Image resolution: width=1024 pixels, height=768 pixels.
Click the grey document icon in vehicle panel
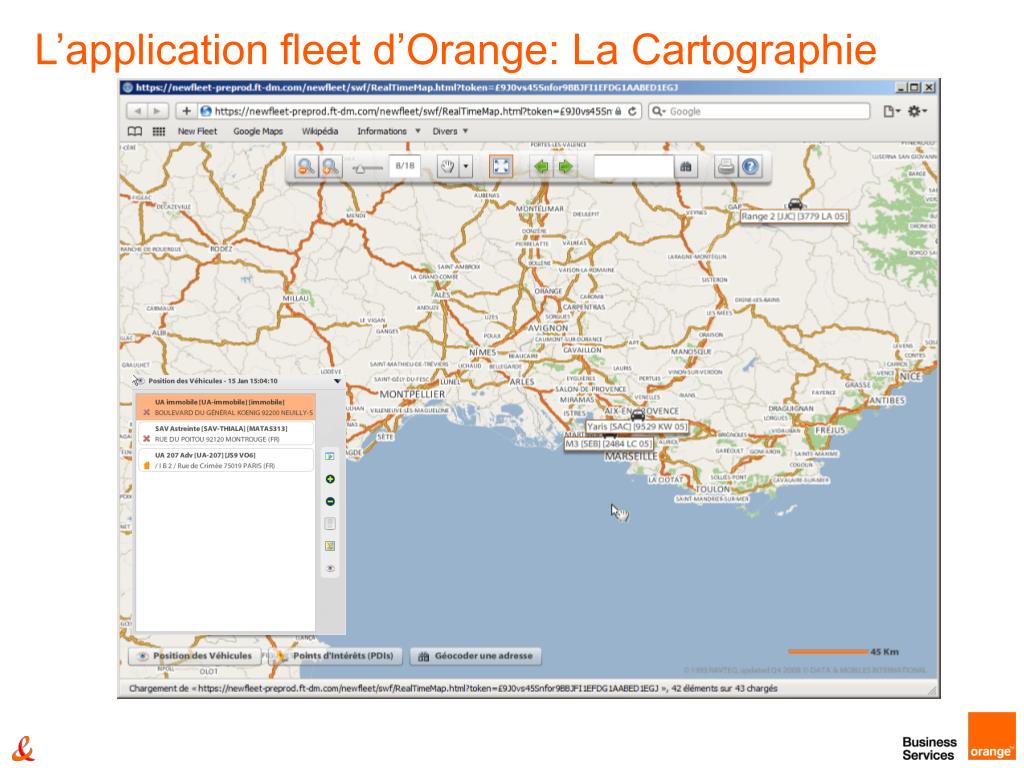[330, 524]
